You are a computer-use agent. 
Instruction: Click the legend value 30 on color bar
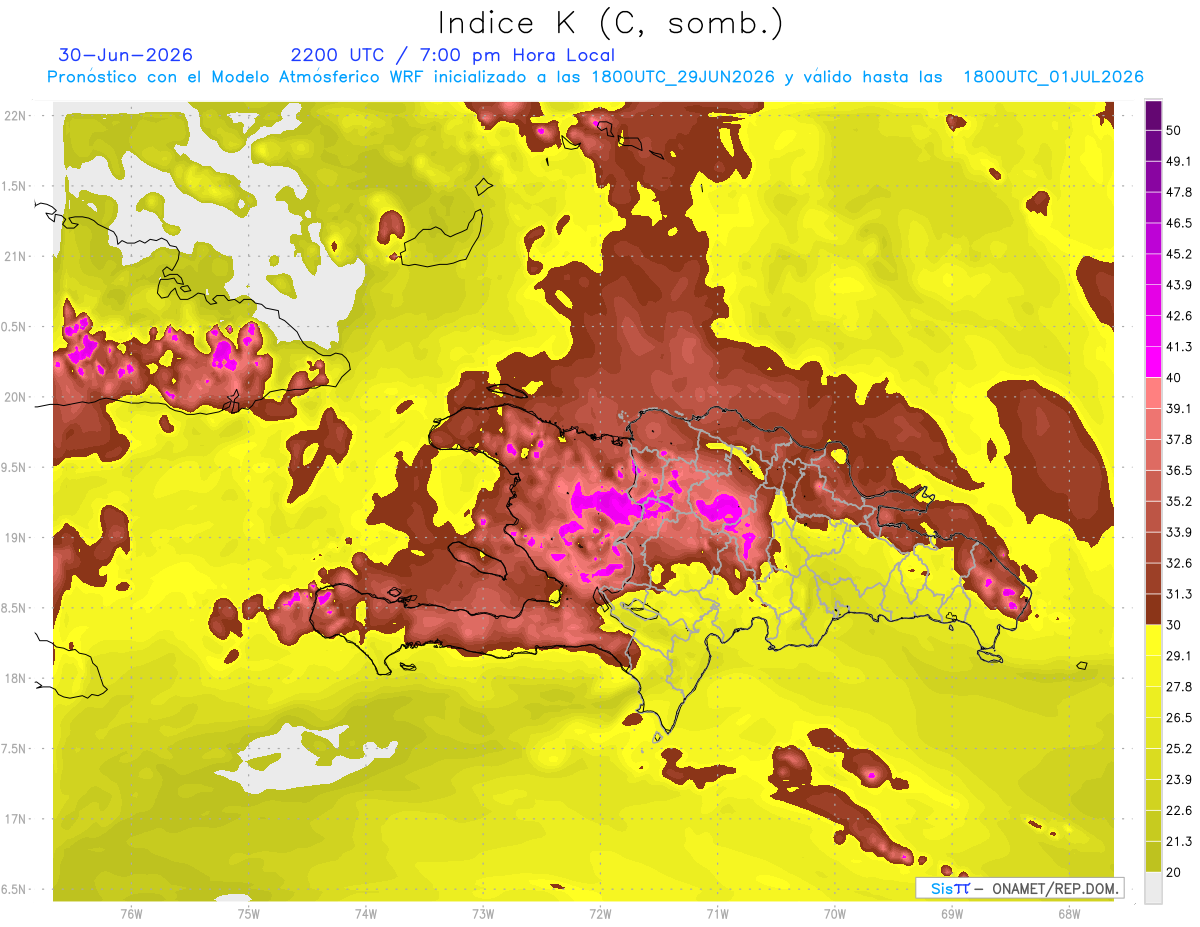point(1174,625)
